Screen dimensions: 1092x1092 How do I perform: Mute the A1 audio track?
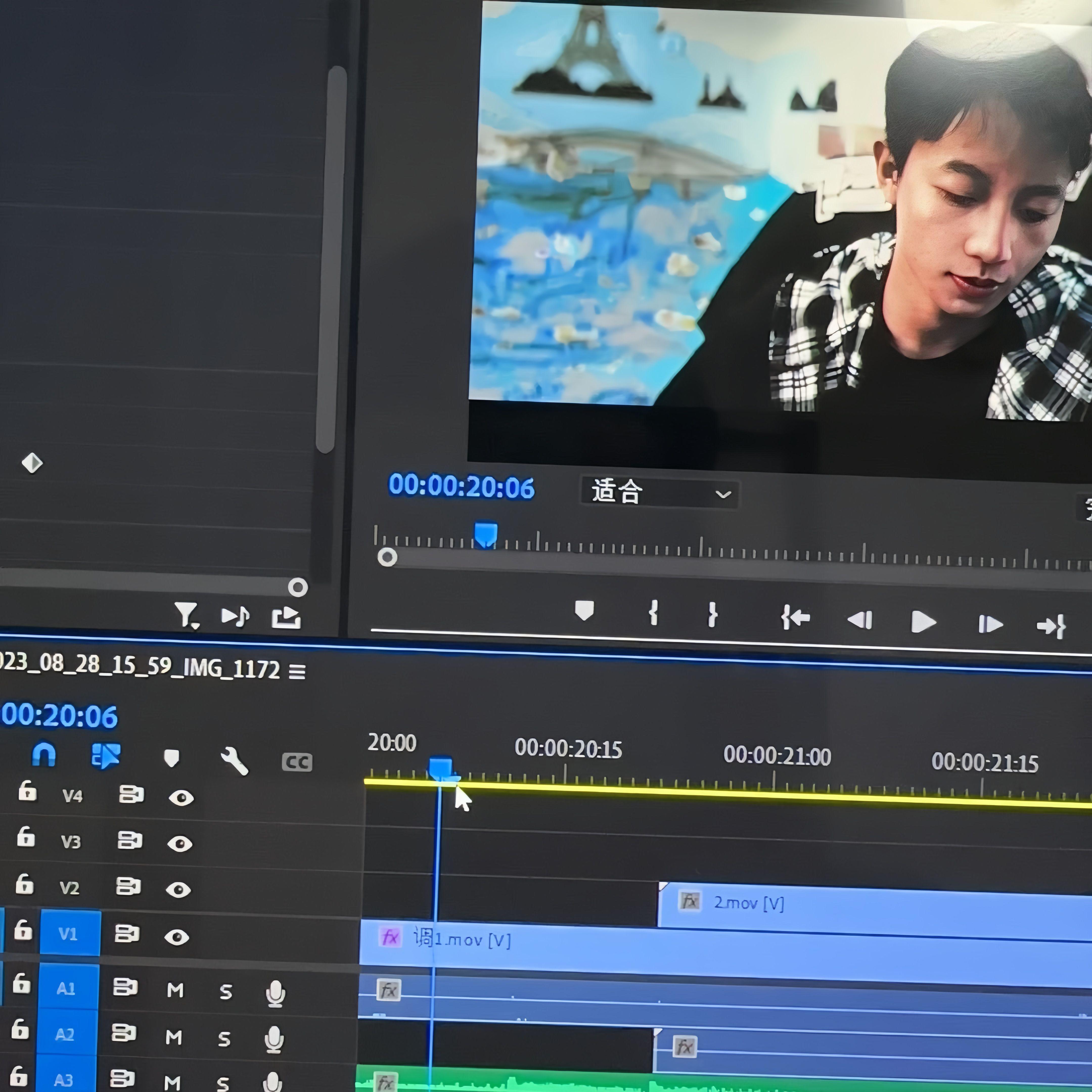coord(175,990)
